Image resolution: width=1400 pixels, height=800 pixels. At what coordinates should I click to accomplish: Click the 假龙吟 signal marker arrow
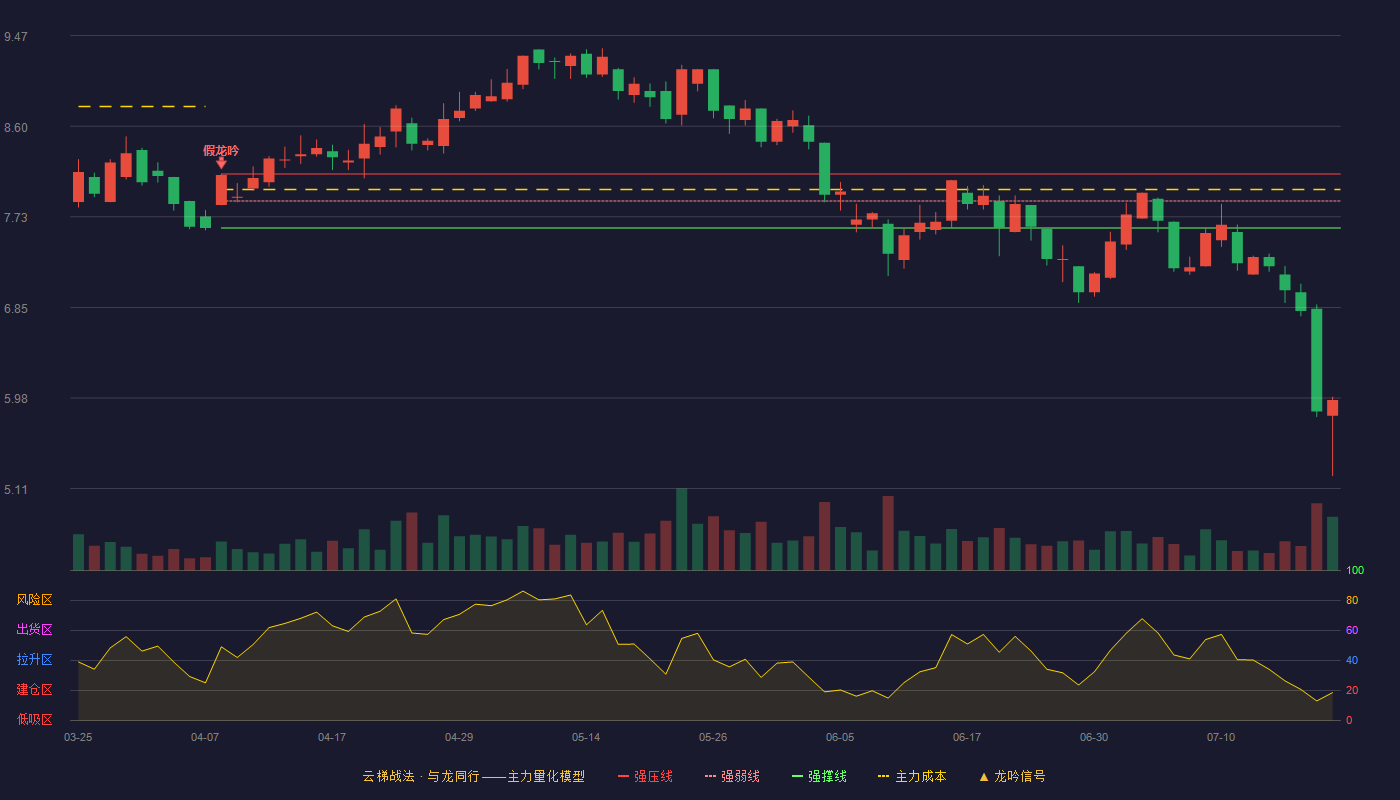point(221,163)
